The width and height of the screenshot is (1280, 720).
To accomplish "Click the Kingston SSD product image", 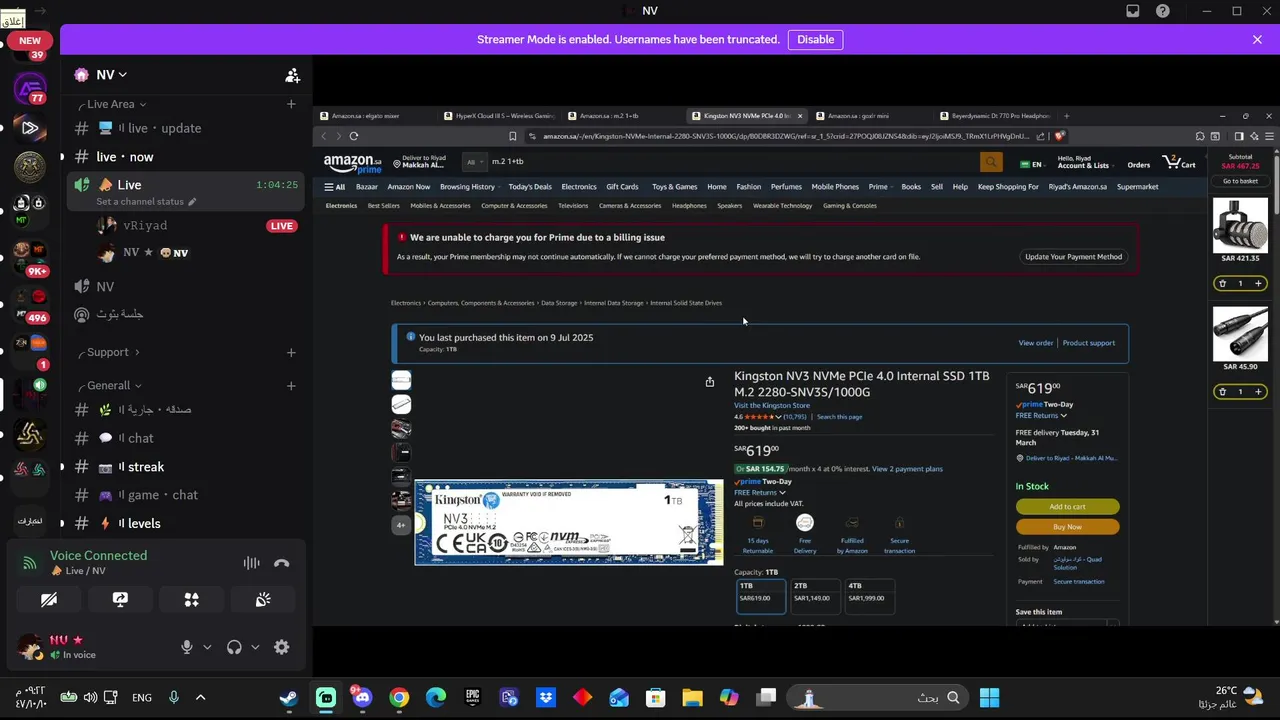I will tap(569, 523).
